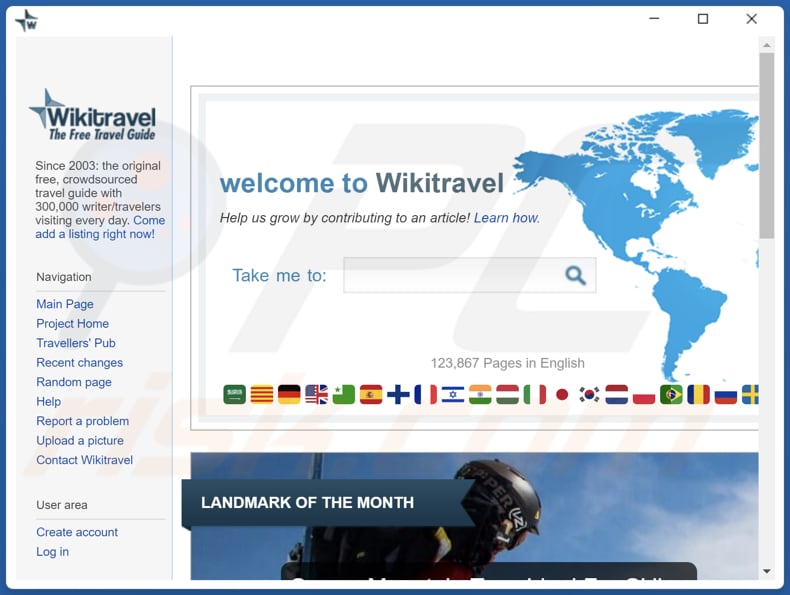This screenshot has height=595, width=790.
Task: Follow the Learn how link
Action: point(506,218)
